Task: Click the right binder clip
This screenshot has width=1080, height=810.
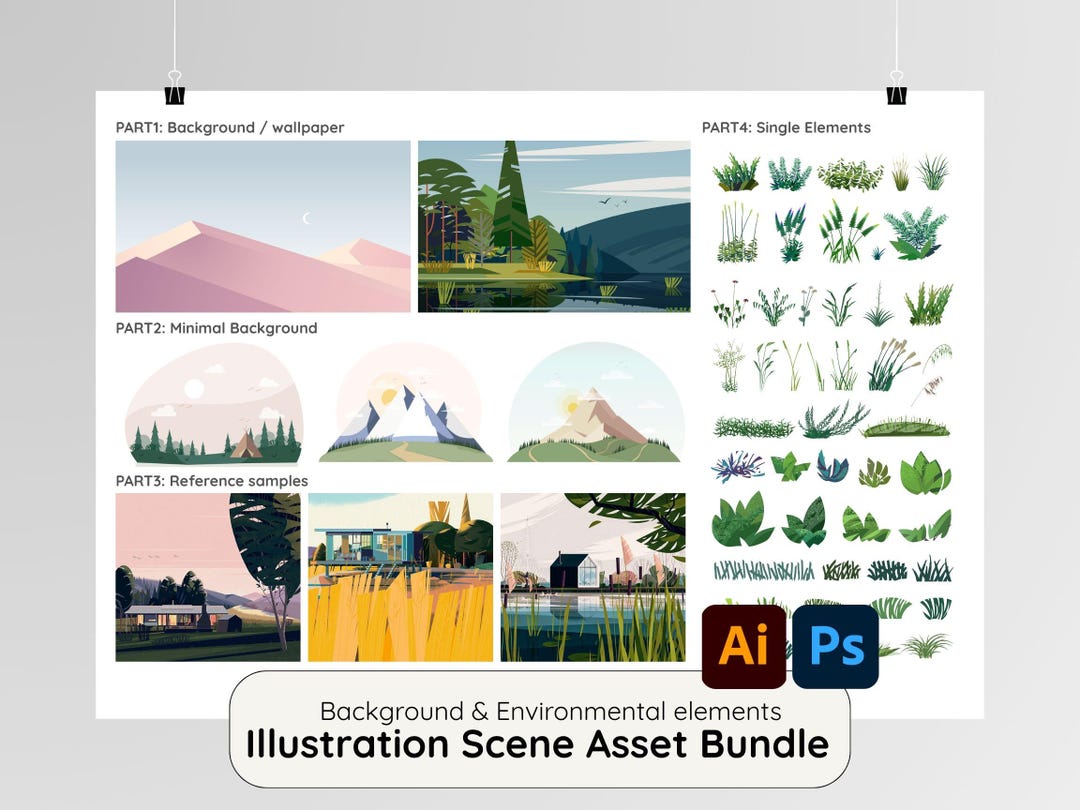Action: [x=896, y=87]
